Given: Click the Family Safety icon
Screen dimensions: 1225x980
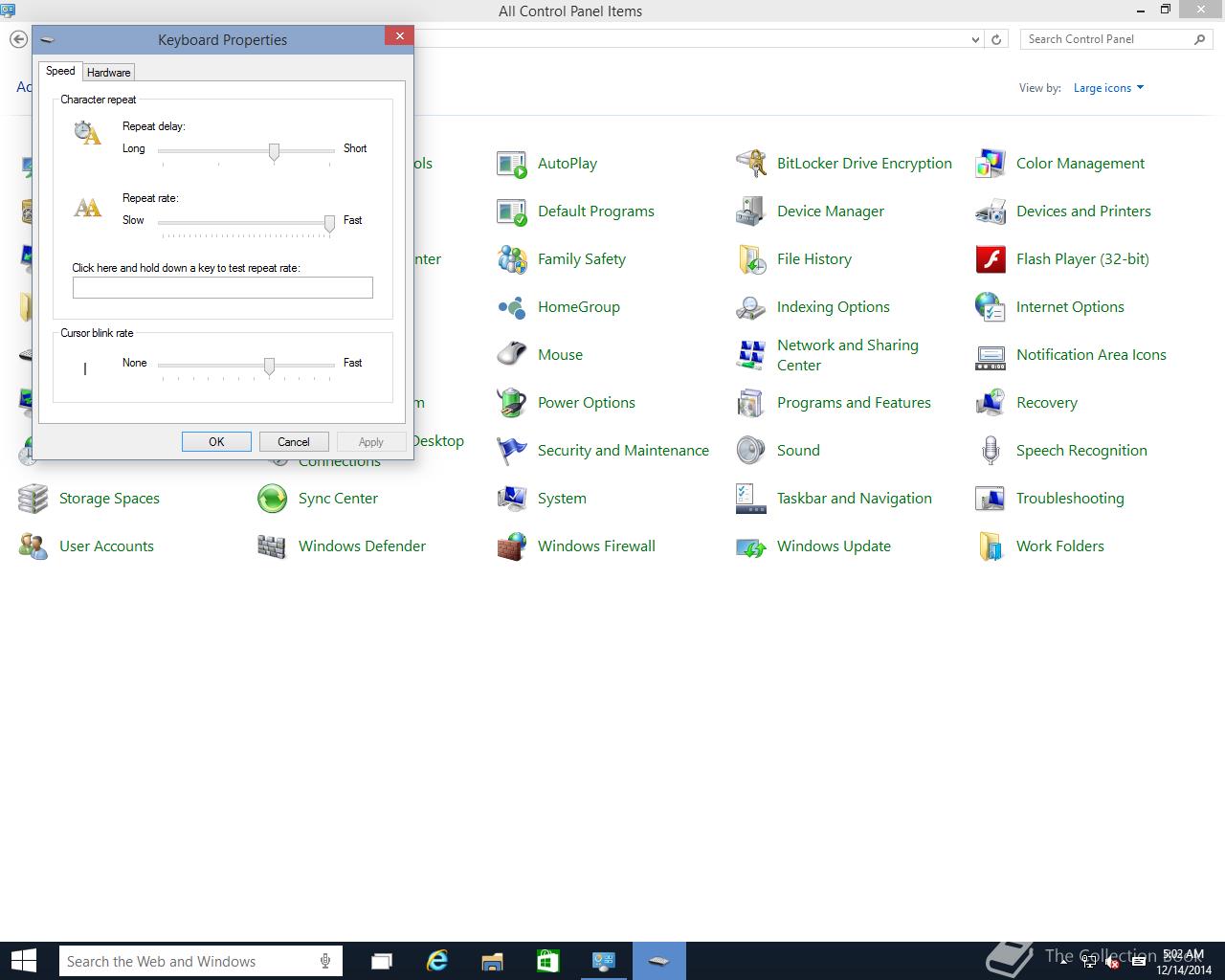Looking at the screenshot, I should coord(512,259).
